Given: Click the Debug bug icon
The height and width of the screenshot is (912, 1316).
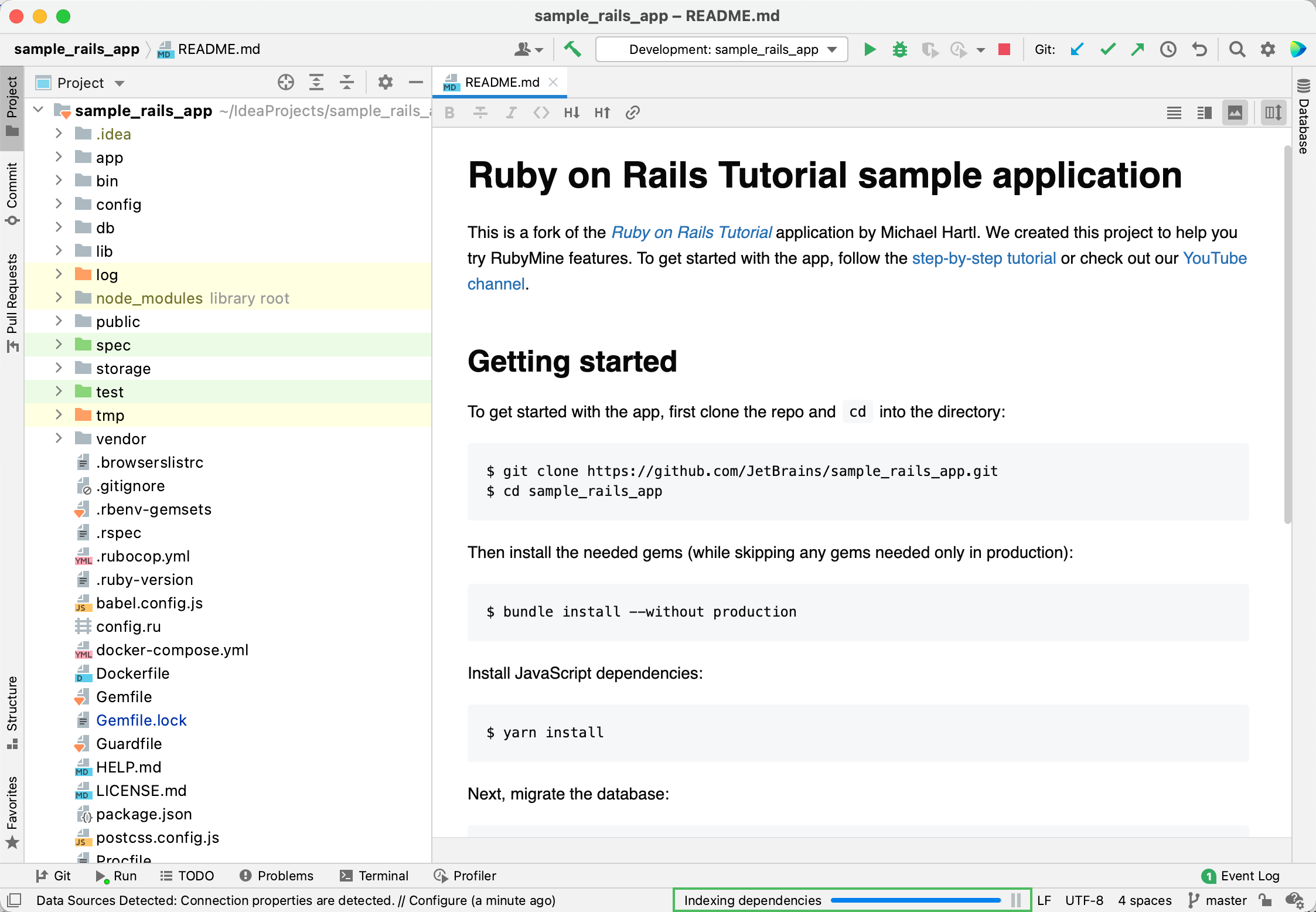Looking at the screenshot, I should [x=899, y=49].
